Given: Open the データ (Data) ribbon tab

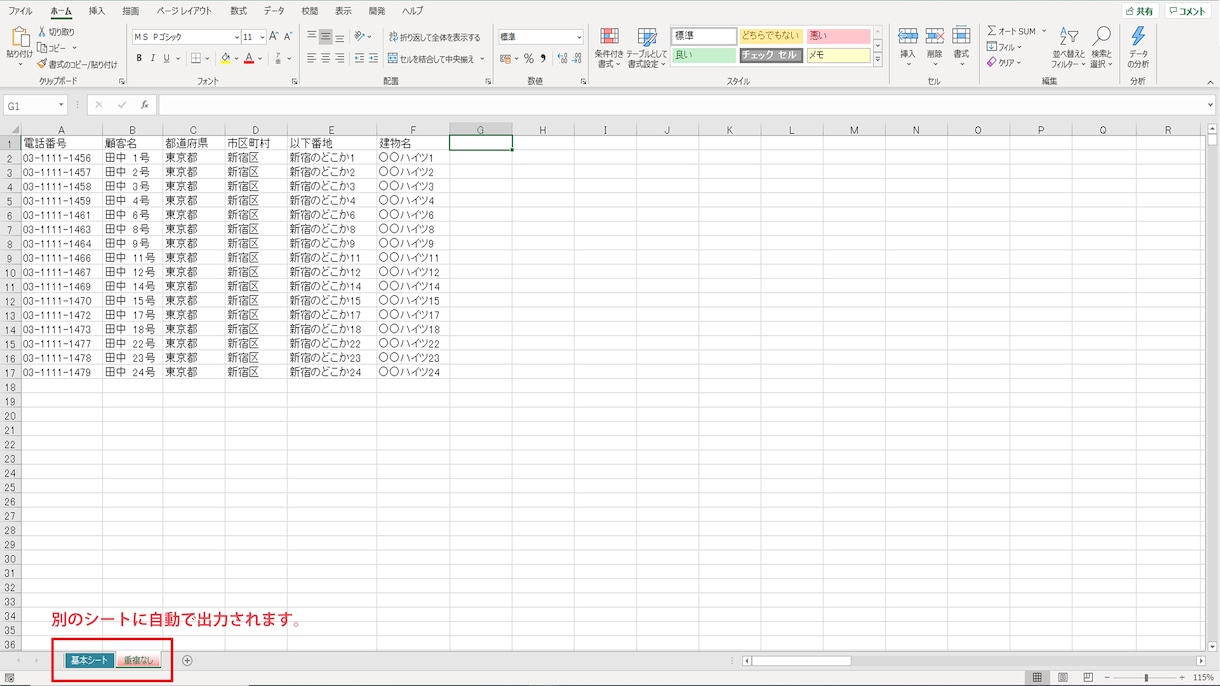Looking at the screenshot, I should pyautogui.click(x=274, y=11).
